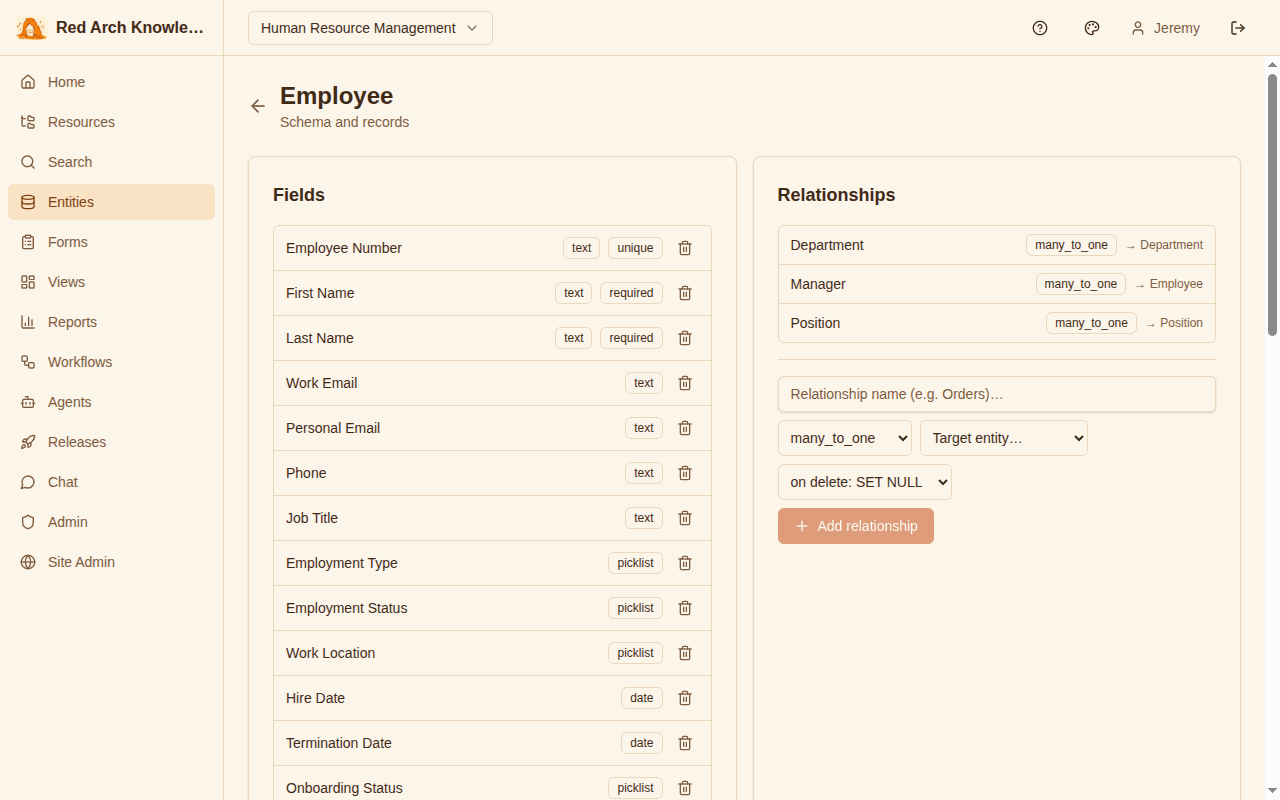
Task: Open Human Resource Management workspace dropdown
Action: (x=370, y=28)
